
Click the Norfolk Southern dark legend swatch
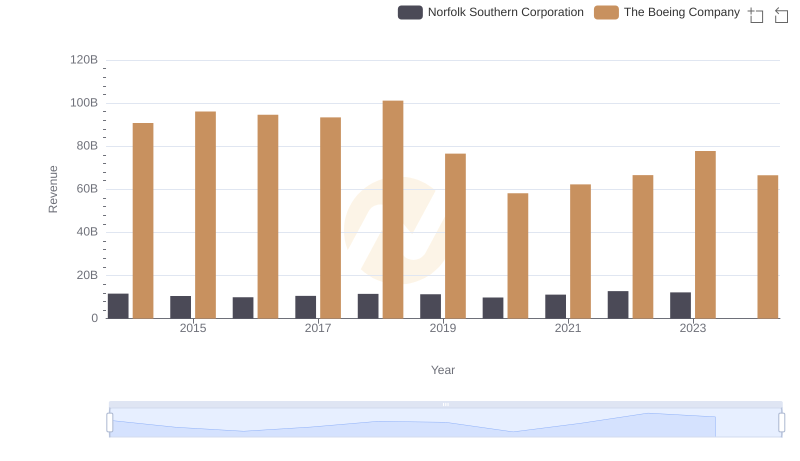click(410, 12)
